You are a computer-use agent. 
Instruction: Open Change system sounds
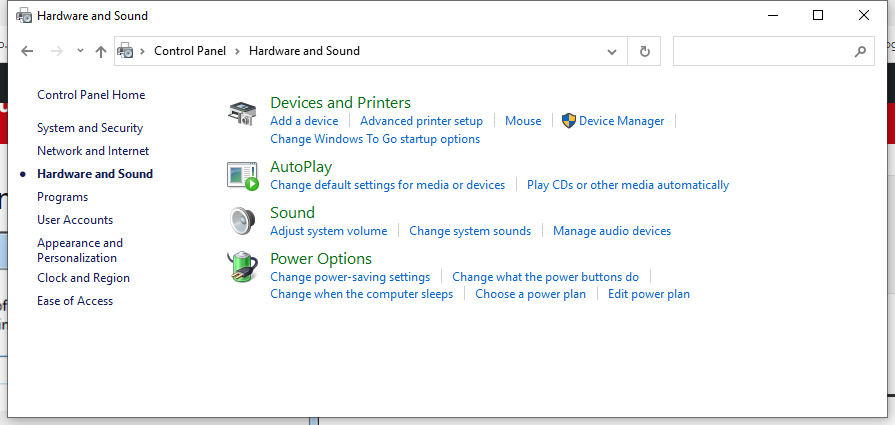click(x=470, y=231)
